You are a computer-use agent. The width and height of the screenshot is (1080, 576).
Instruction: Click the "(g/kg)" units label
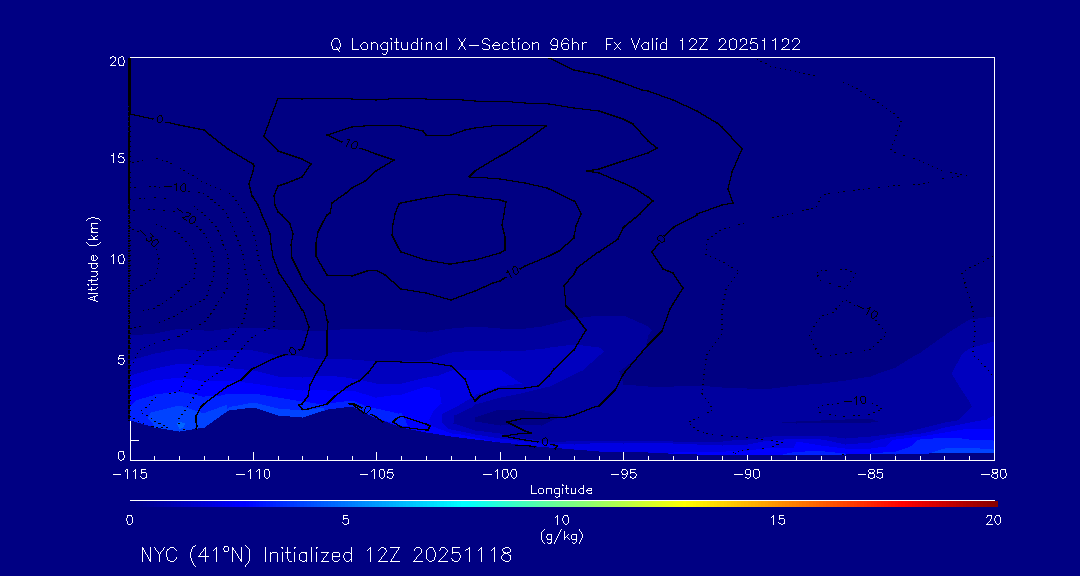tap(561, 537)
